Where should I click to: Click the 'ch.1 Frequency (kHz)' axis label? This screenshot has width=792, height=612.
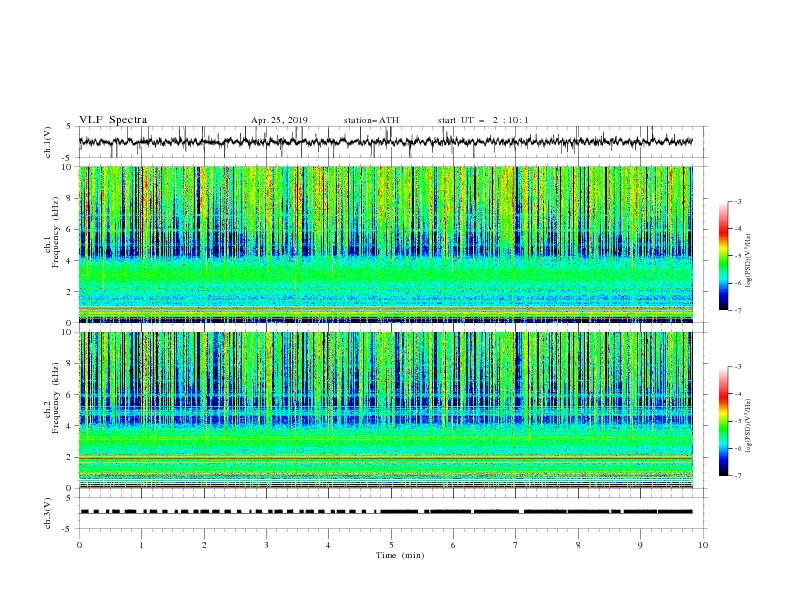[52, 230]
